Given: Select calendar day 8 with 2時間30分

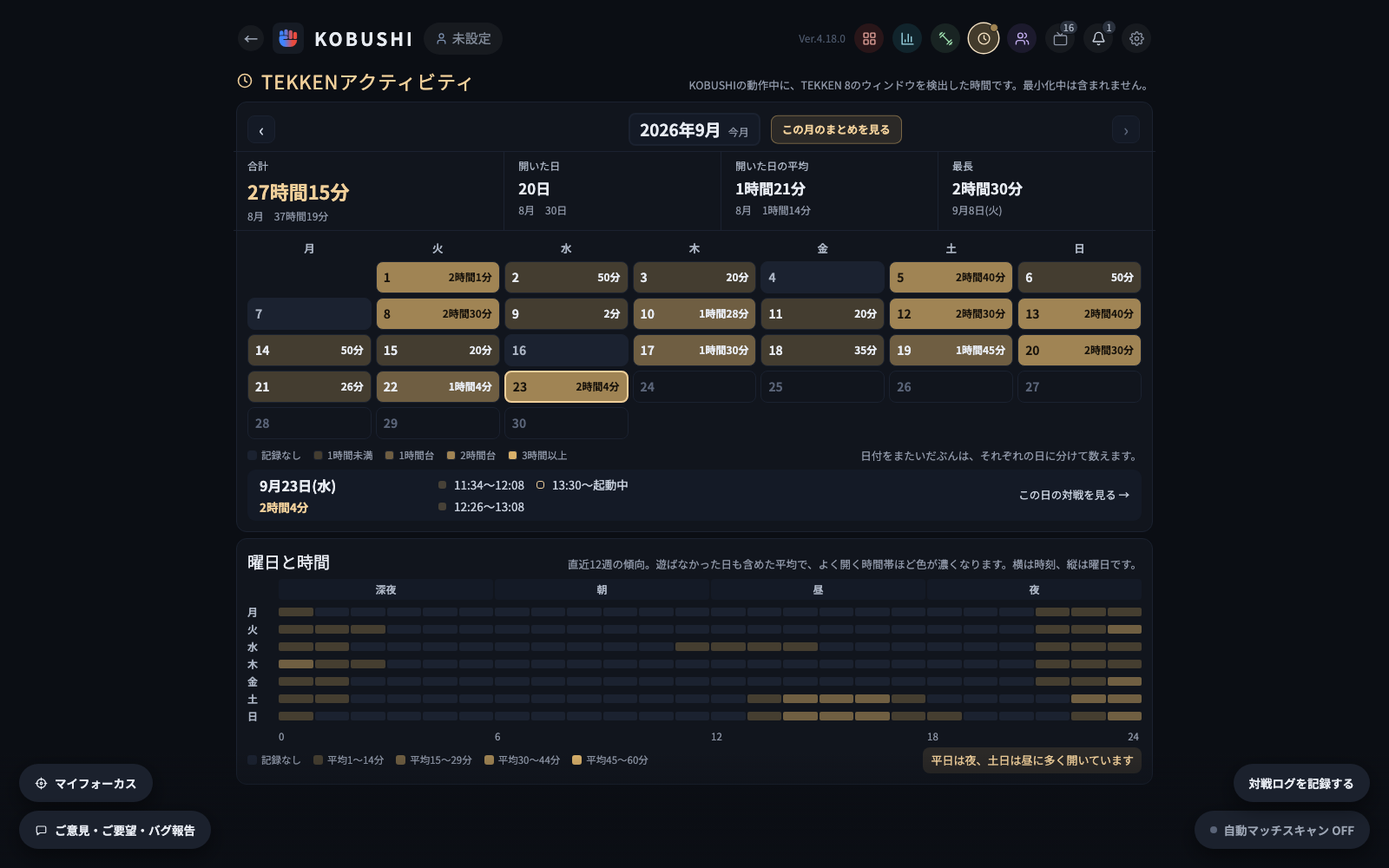Looking at the screenshot, I should tap(438, 314).
